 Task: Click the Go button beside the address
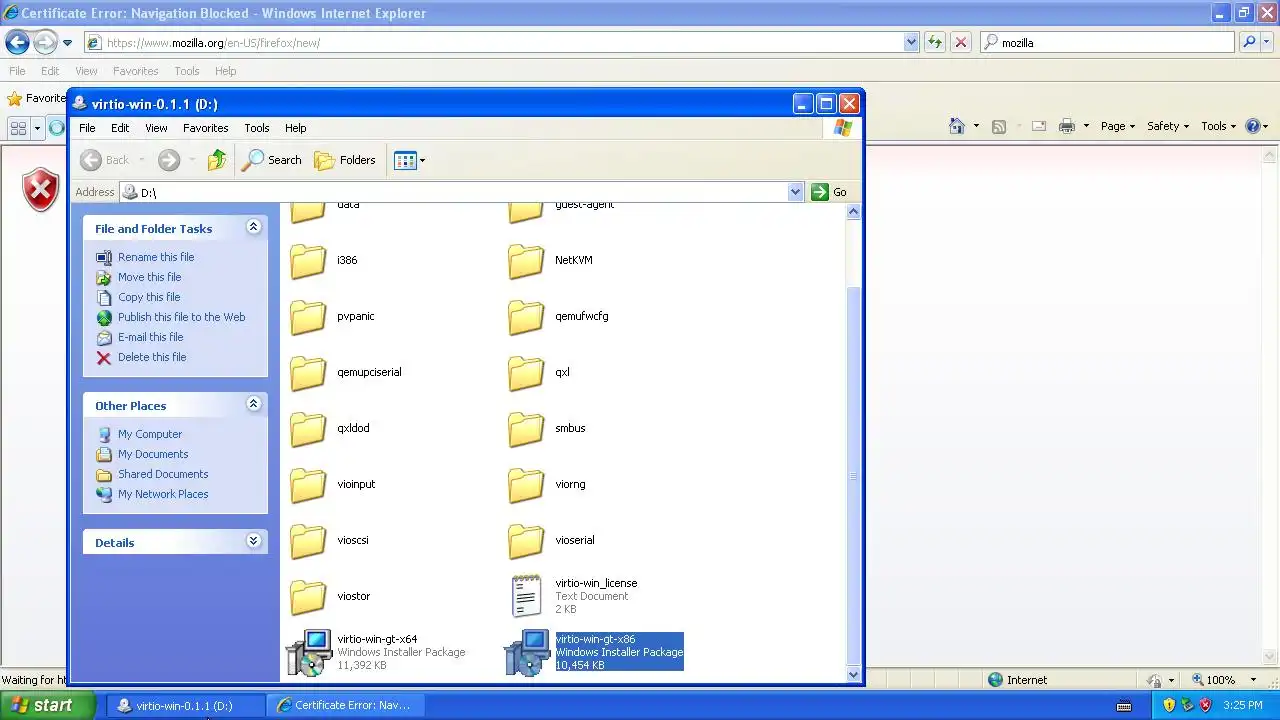coord(830,192)
